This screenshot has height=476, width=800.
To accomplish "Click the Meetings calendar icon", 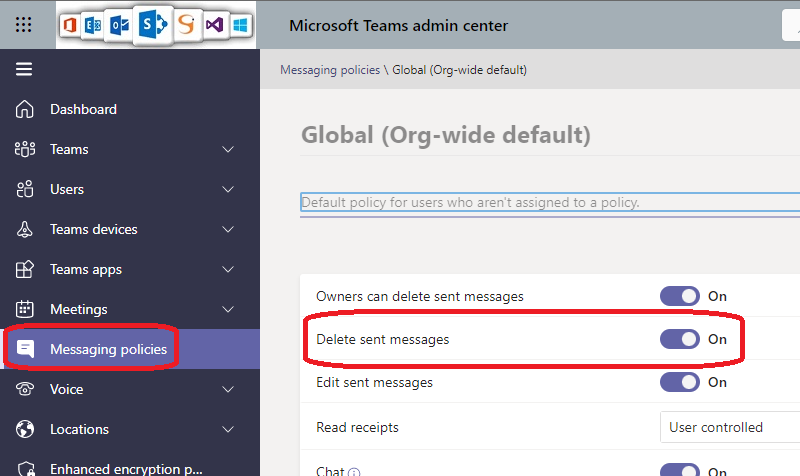I will coord(24,309).
